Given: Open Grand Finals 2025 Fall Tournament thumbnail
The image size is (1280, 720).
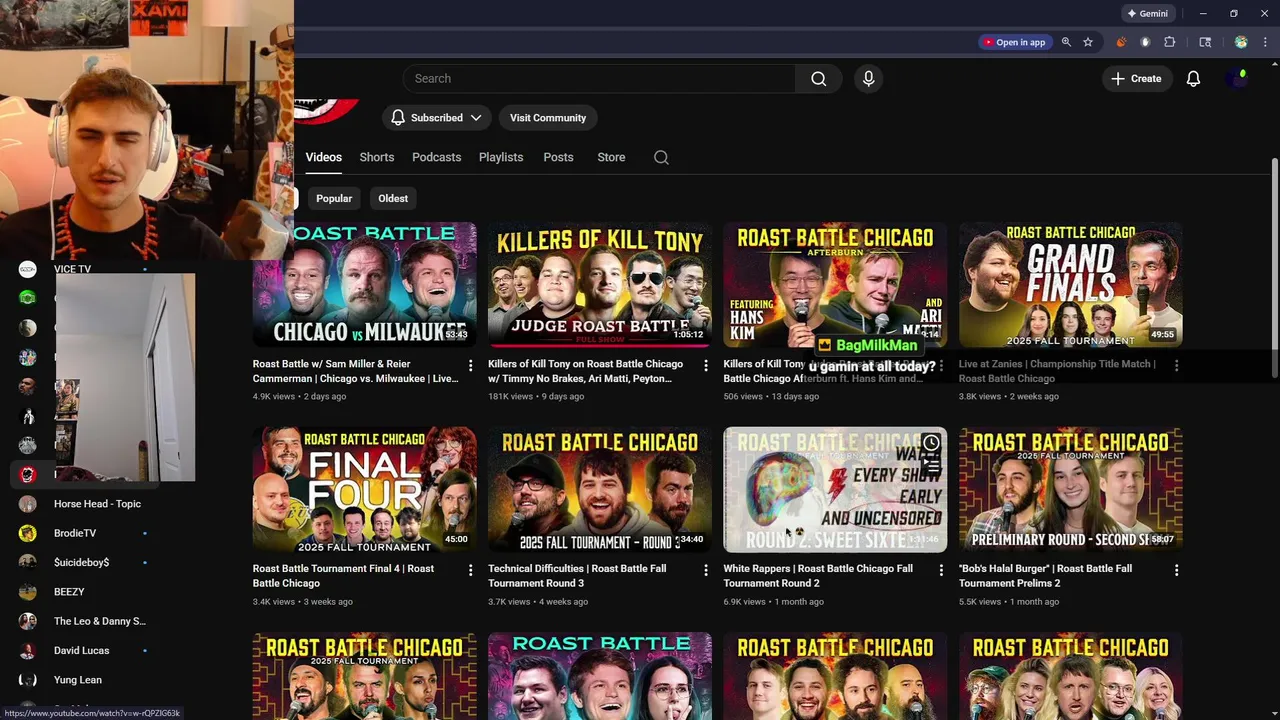Looking at the screenshot, I should tap(1071, 284).
